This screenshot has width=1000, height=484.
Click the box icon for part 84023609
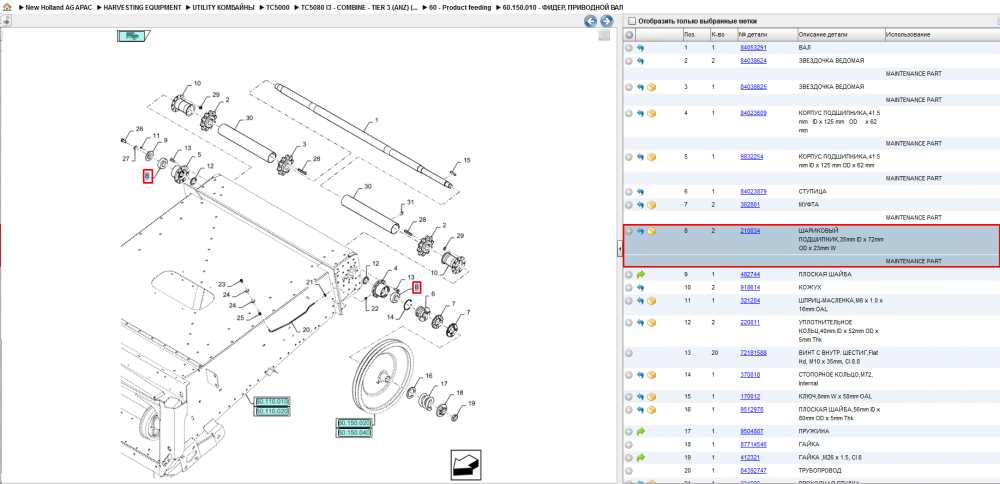coord(652,113)
